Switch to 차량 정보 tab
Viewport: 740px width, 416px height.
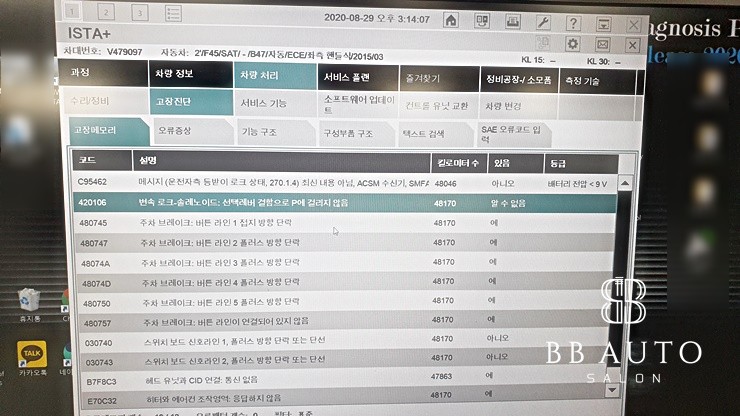[191, 74]
